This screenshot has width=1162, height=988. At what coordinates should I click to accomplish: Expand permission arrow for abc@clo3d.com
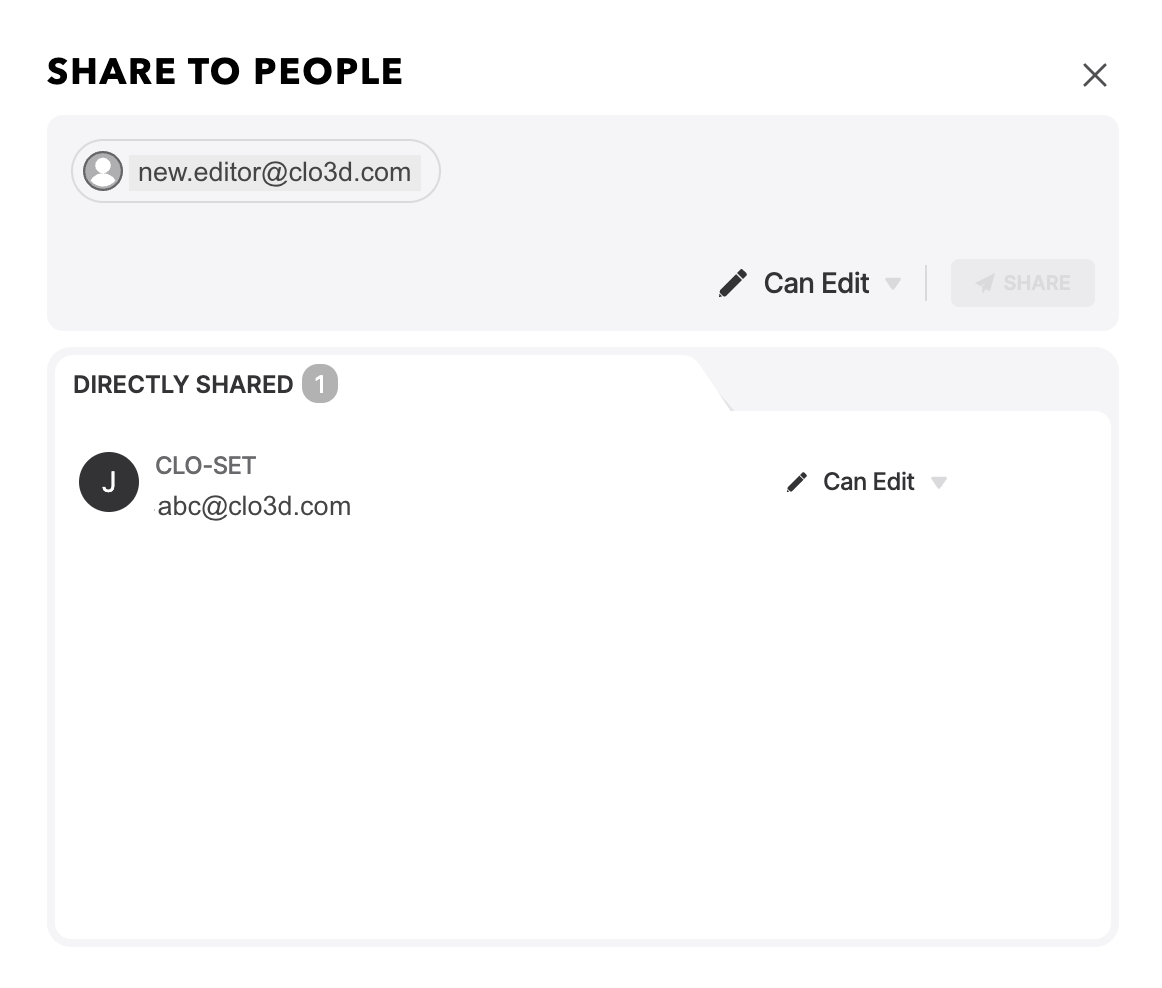pyautogui.click(x=939, y=483)
